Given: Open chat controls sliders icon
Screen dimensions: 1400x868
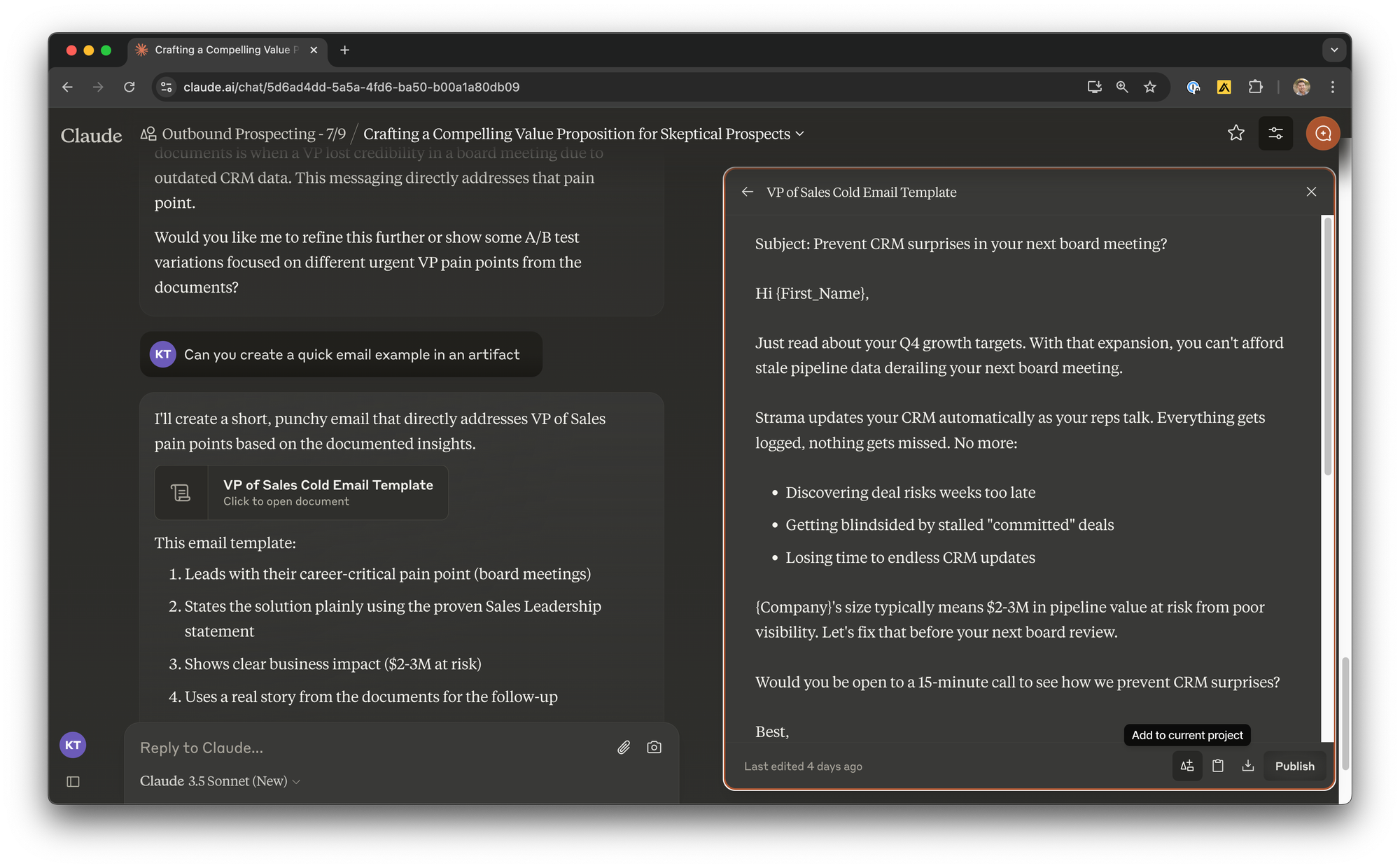Looking at the screenshot, I should tap(1275, 133).
